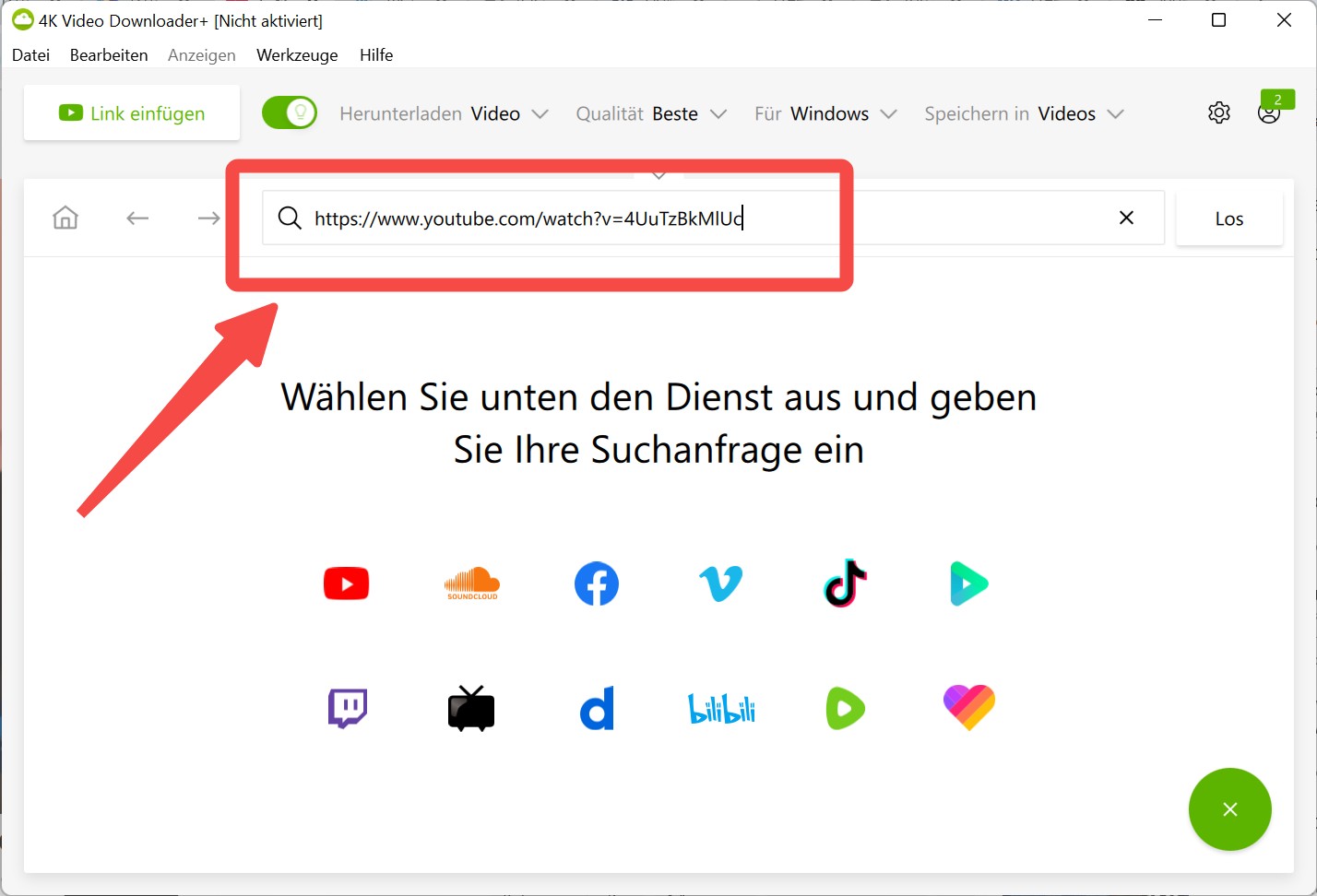This screenshot has width=1317, height=896.
Task: Click the Link einfügen button
Action: tap(132, 112)
